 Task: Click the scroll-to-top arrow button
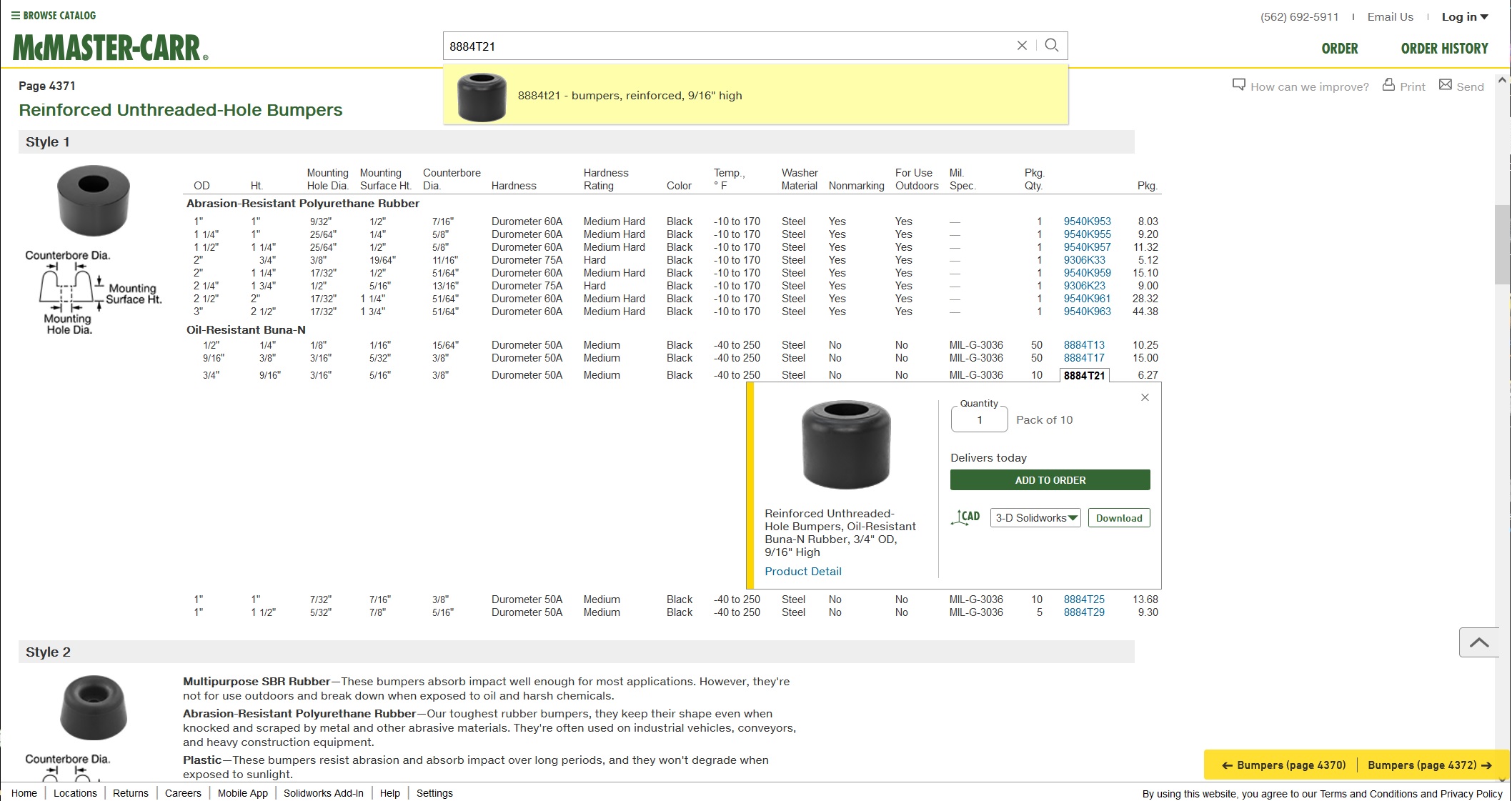[x=1478, y=642]
